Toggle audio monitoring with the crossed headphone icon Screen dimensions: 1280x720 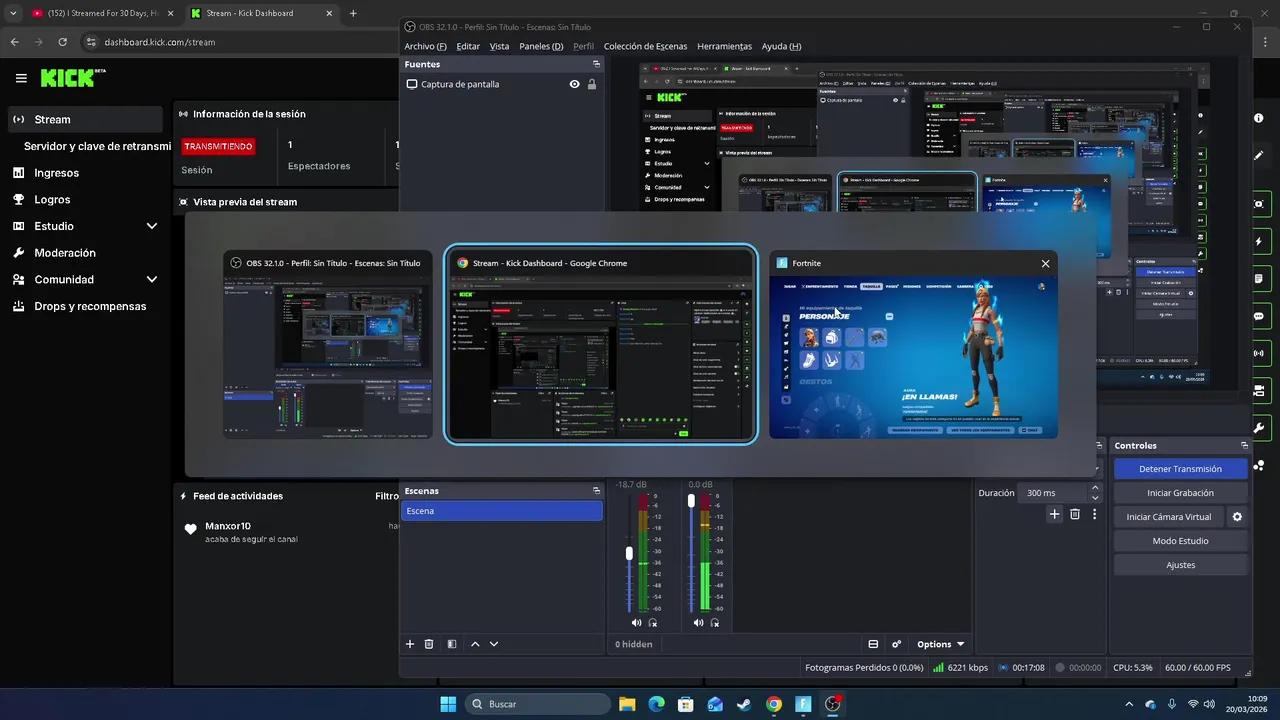pyautogui.click(x=653, y=622)
